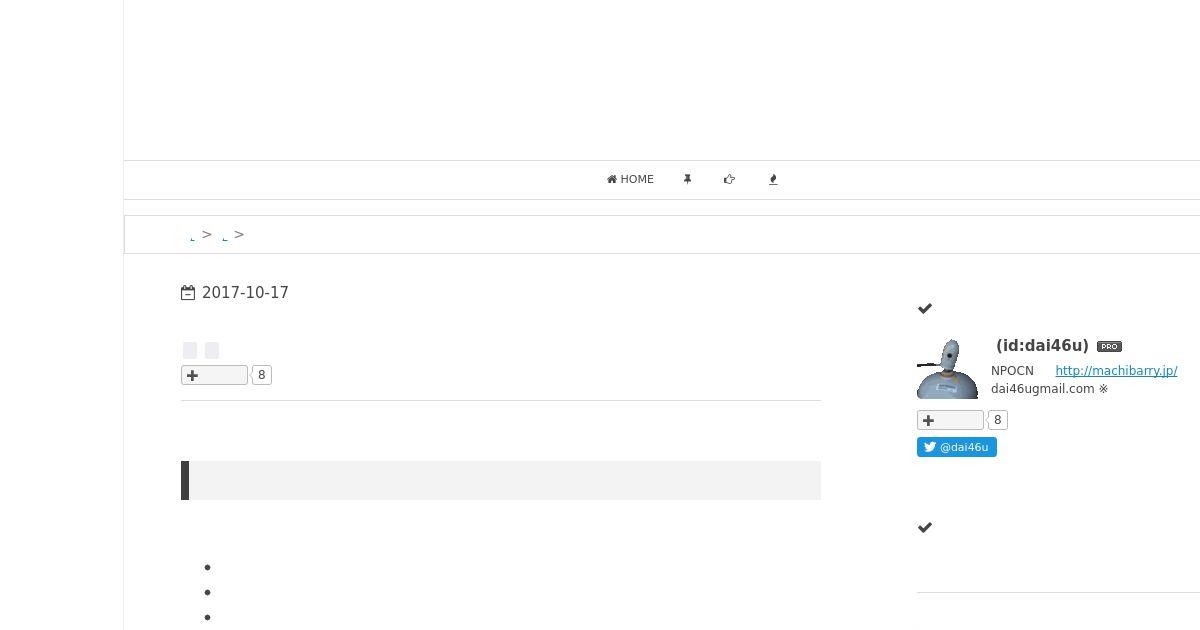1200x630 pixels.
Task: Click the checkmark icon above the profile
Action: [925, 309]
